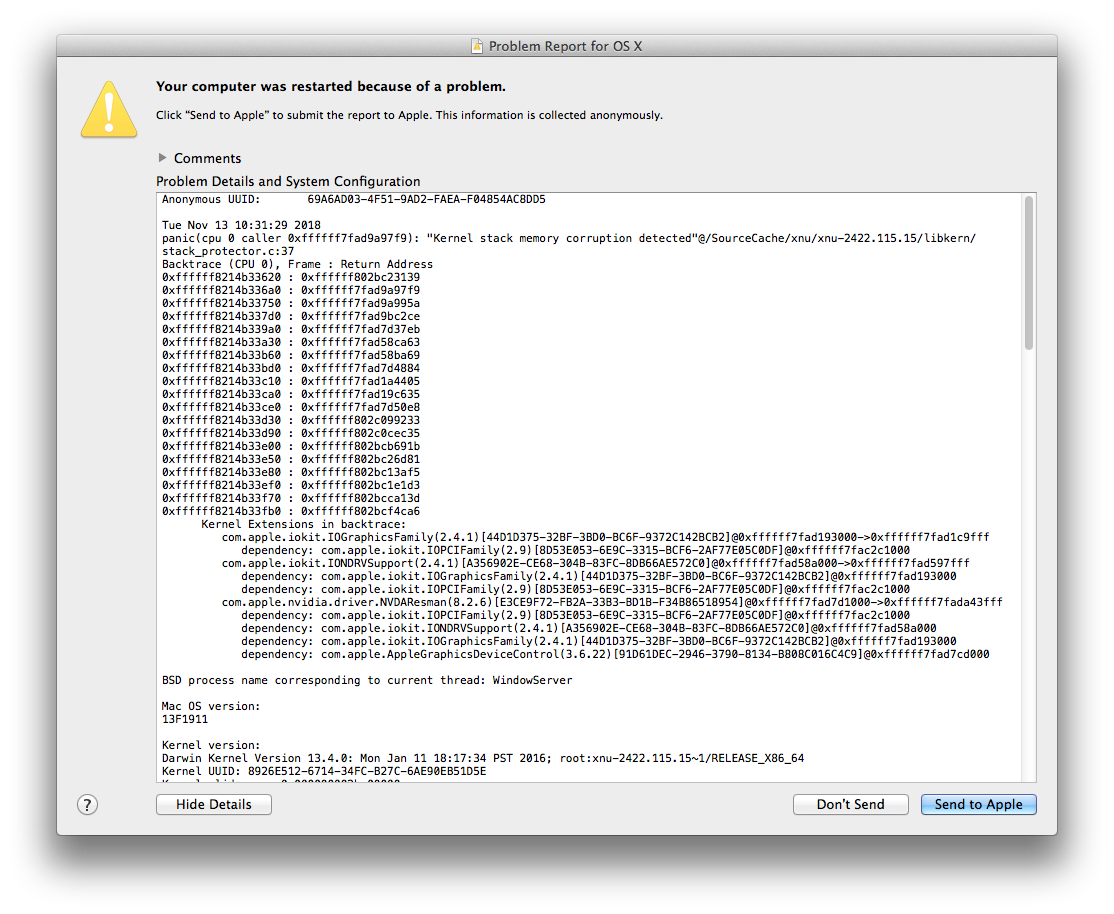Viewport: 1114px width, 914px height.
Task: Click backtrace row 0xffffff8214b33e50
Action: (291, 459)
